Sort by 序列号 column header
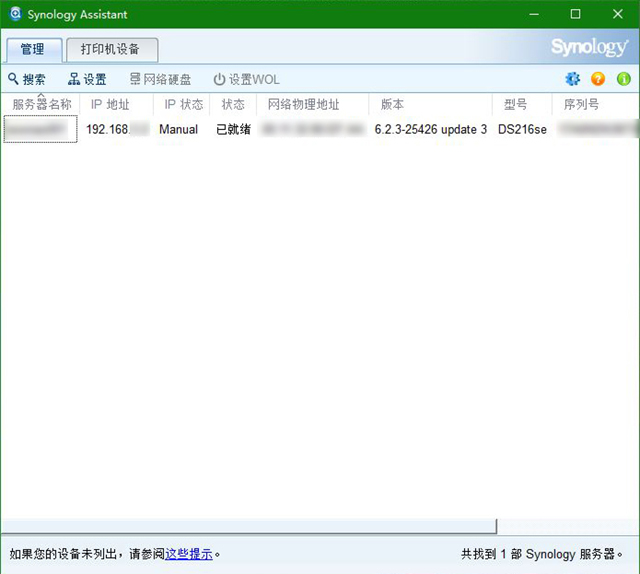This screenshot has height=574, width=640. 596,104
